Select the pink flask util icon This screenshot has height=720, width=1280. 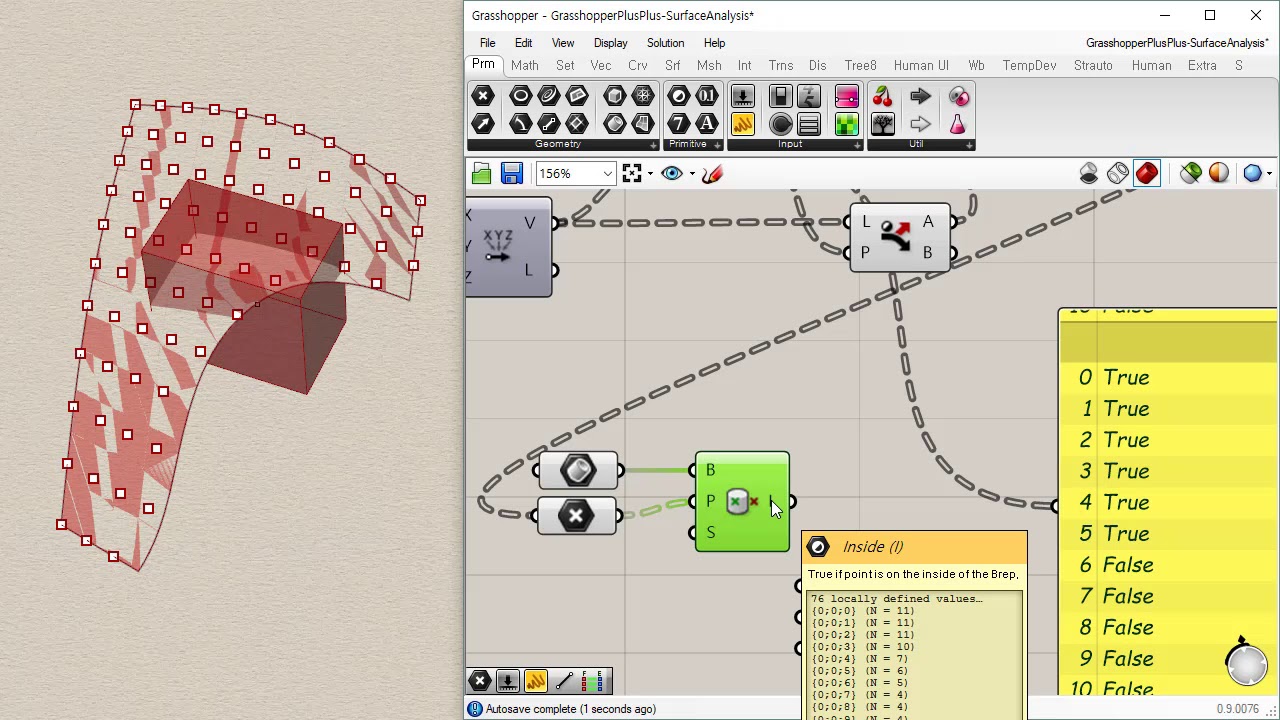click(x=958, y=124)
